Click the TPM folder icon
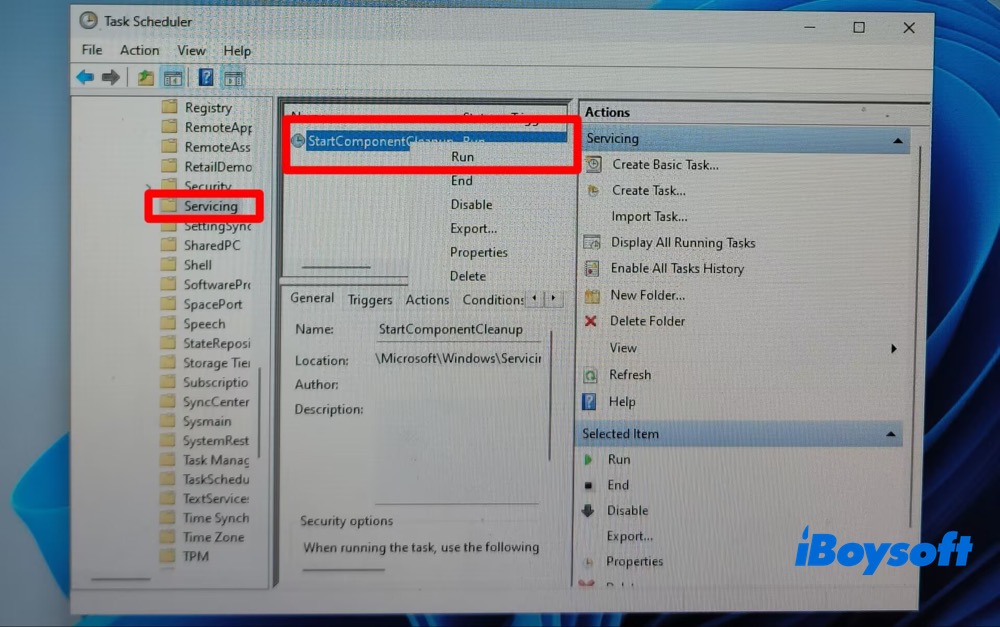This screenshot has width=1000, height=627. point(167,556)
